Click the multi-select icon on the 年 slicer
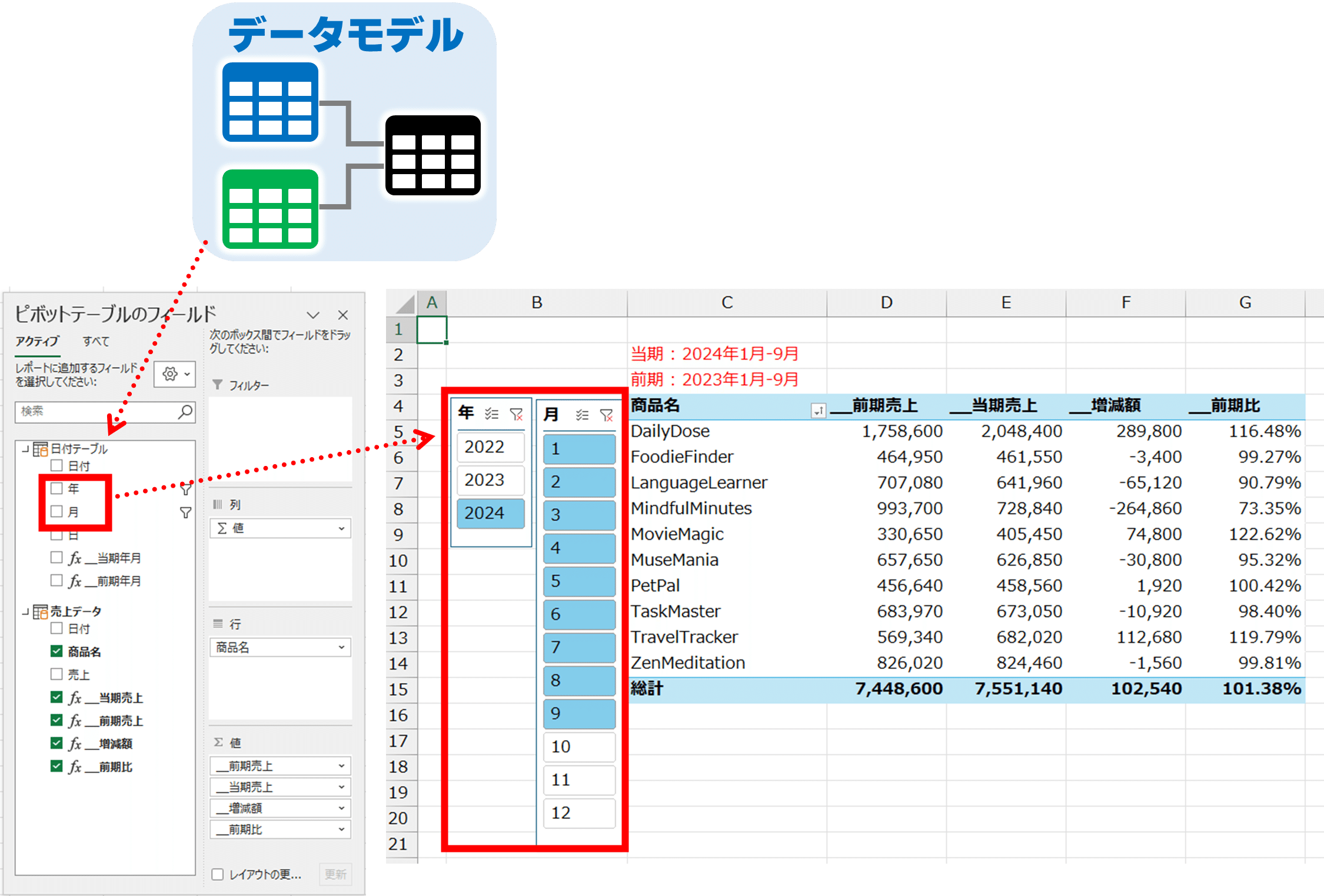1324x896 pixels. point(492,415)
